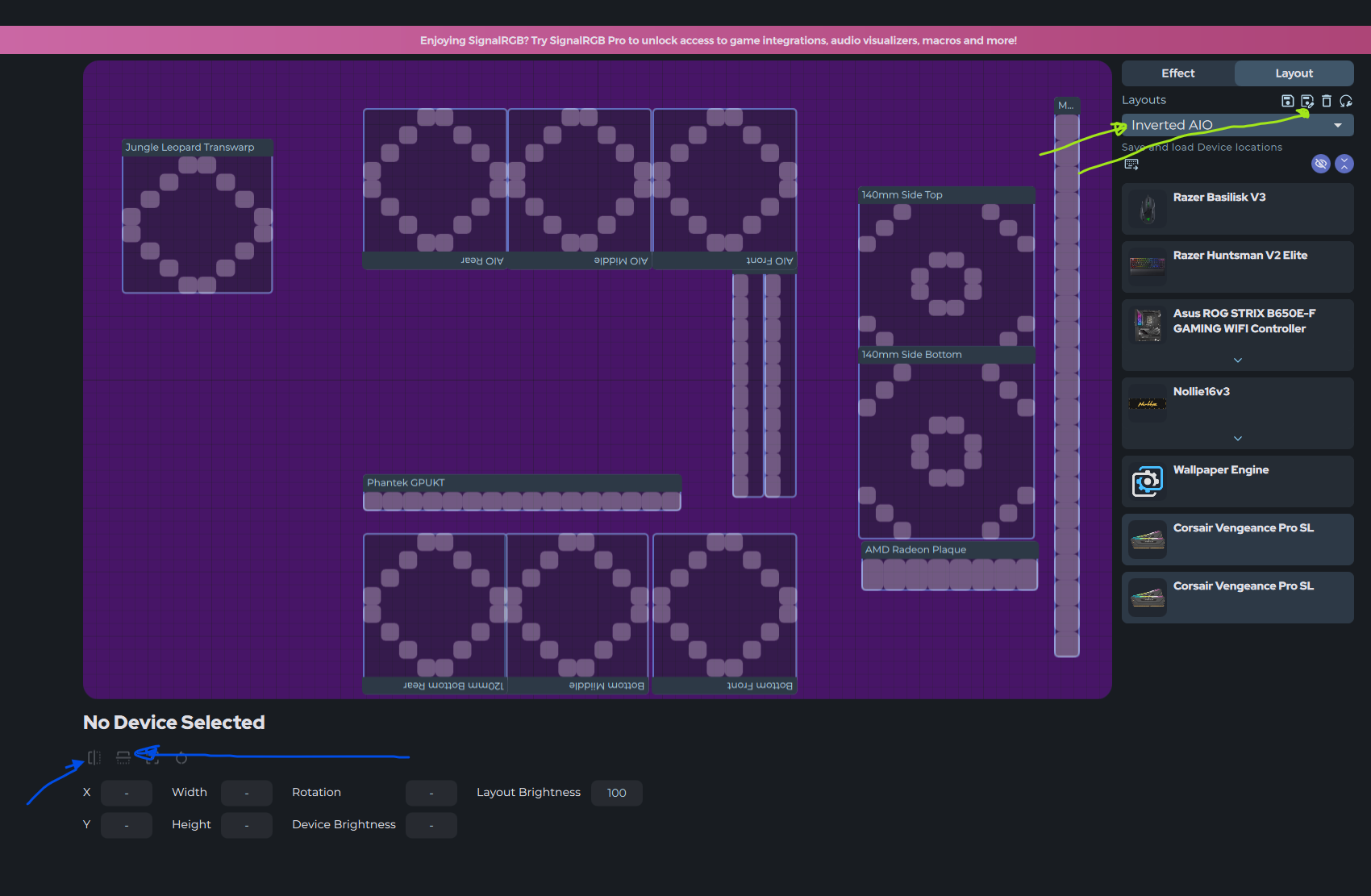Click the reset rotation circular icon
1371x896 pixels.
(181, 757)
